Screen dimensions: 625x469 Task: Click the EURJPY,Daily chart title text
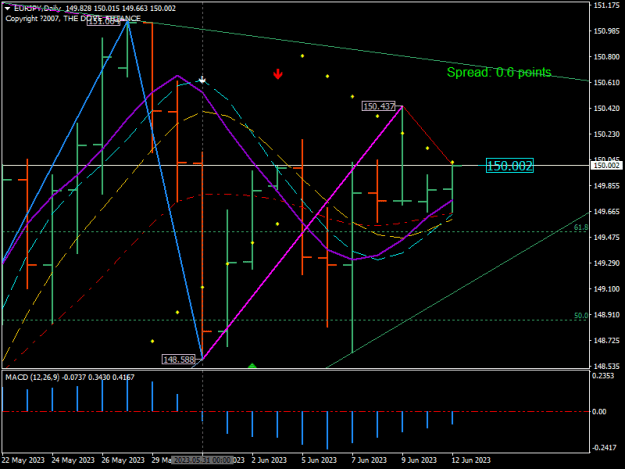[x=35, y=8]
